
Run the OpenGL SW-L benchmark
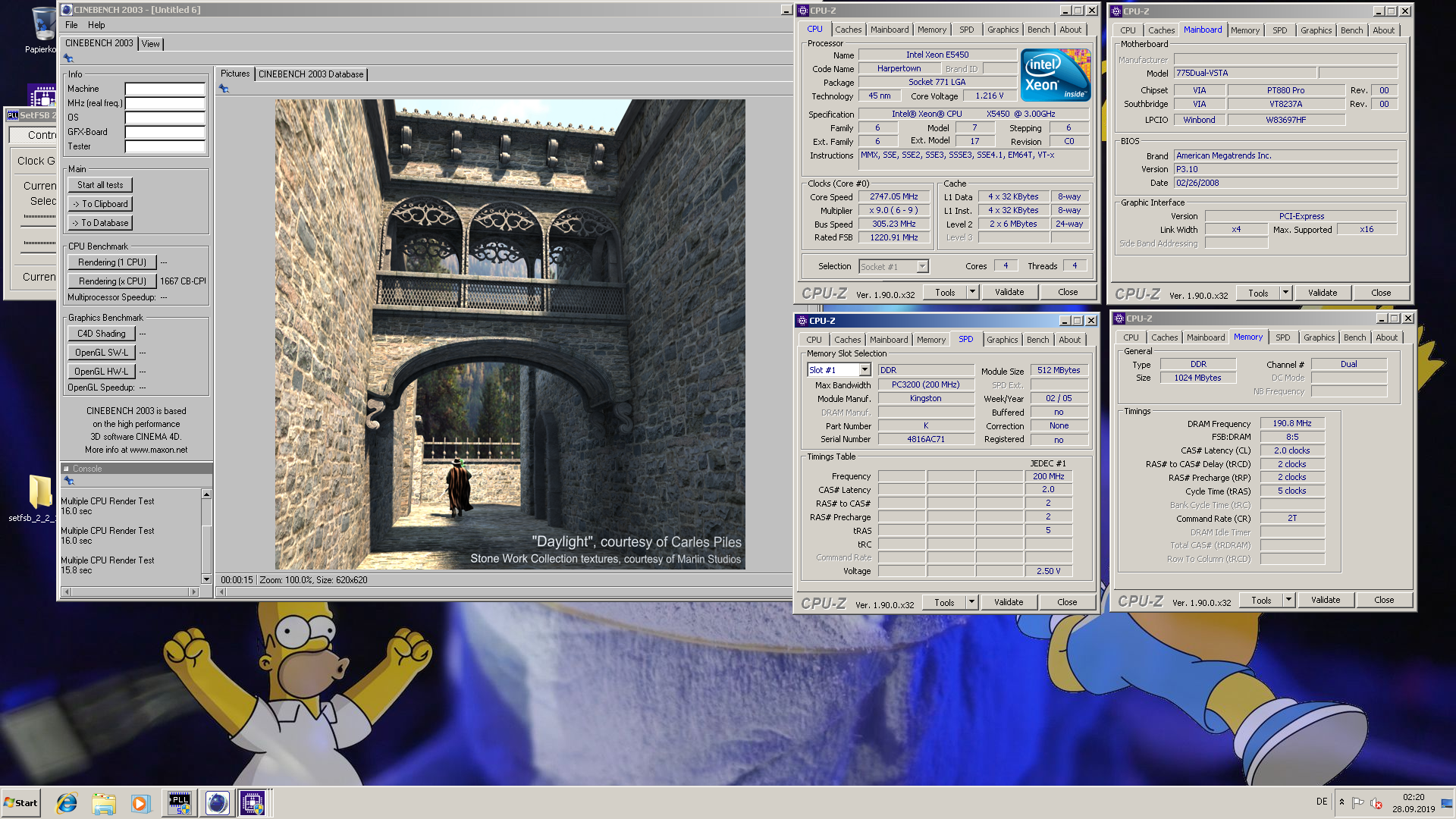(102, 353)
